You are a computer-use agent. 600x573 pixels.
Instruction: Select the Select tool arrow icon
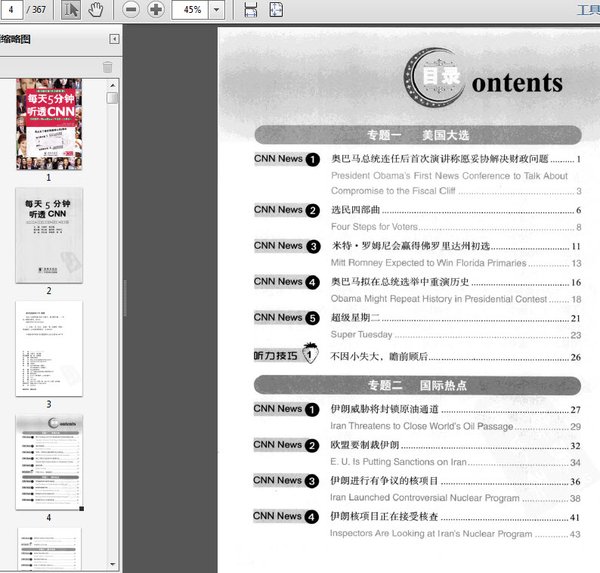(71, 10)
